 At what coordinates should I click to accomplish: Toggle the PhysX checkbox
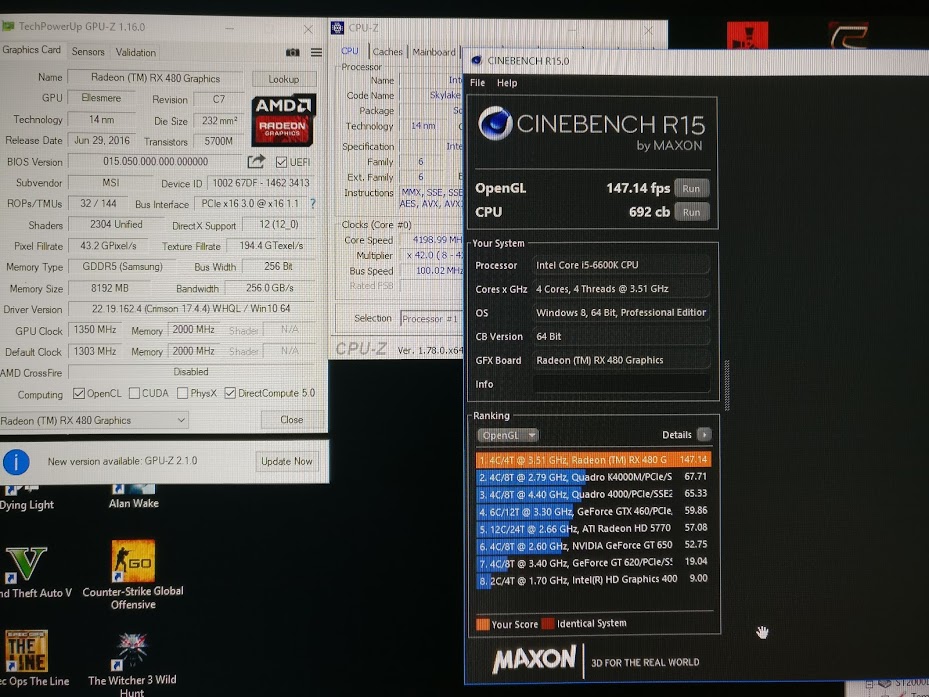(x=182, y=393)
